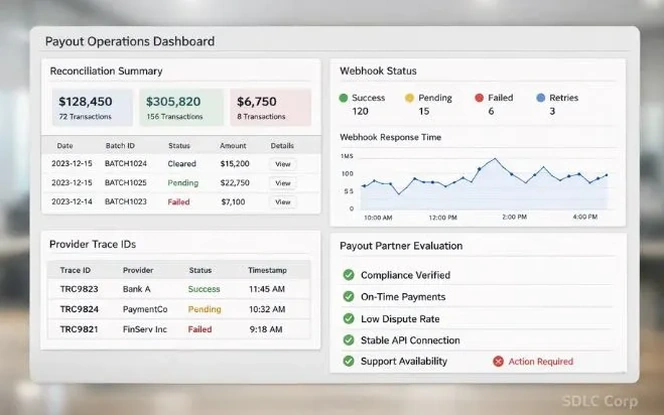Click the FinServ Inc provider cell

click(x=145, y=329)
